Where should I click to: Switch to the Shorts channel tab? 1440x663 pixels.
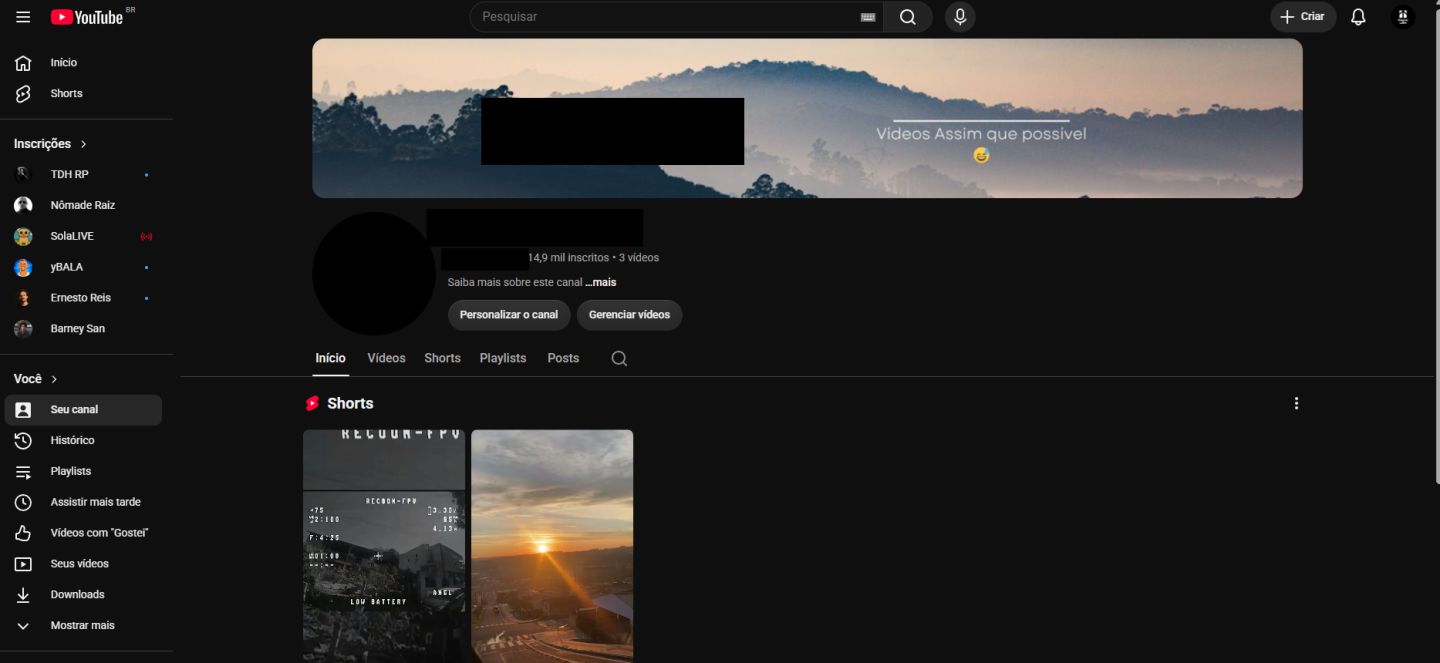[442, 358]
